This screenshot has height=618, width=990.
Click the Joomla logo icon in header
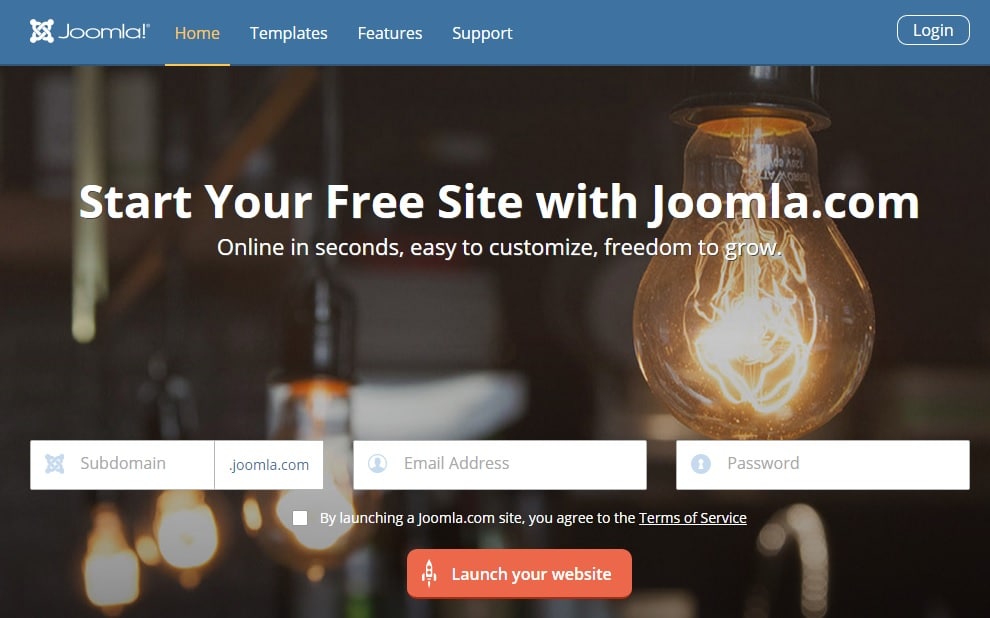click(x=42, y=31)
